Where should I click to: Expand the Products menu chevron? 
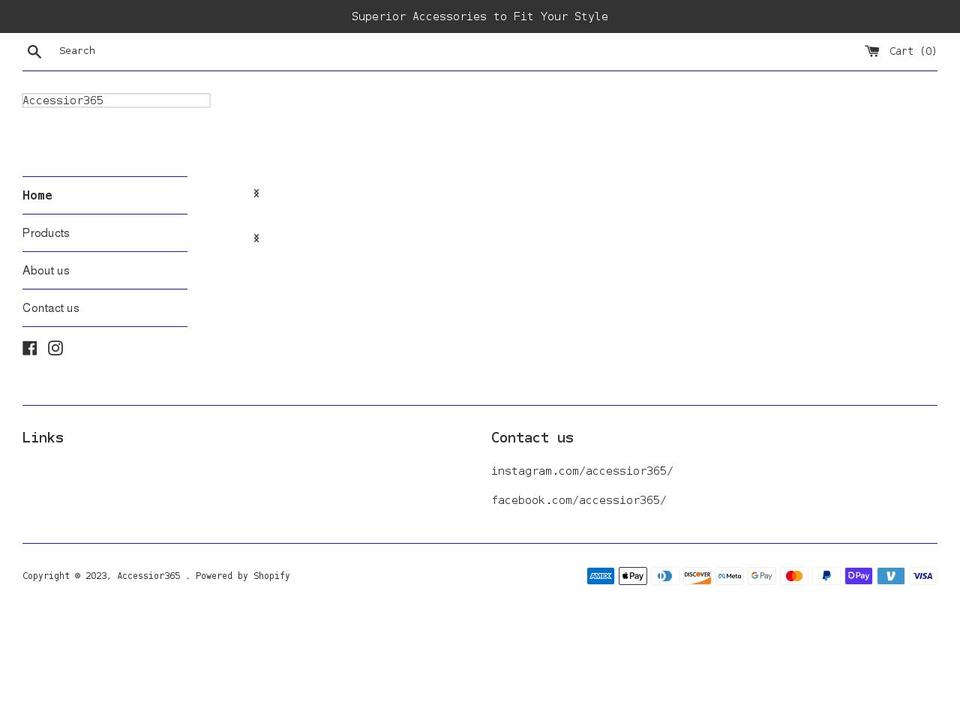pyautogui.click(x=256, y=238)
